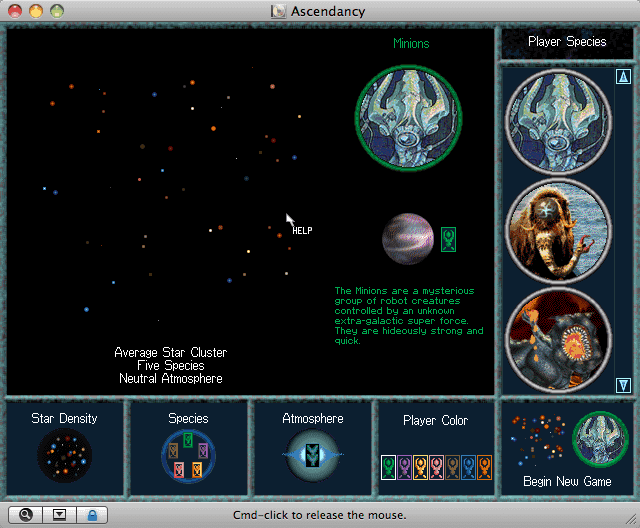
Task: Click the Species count selector icon
Action: pyautogui.click(x=188, y=456)
